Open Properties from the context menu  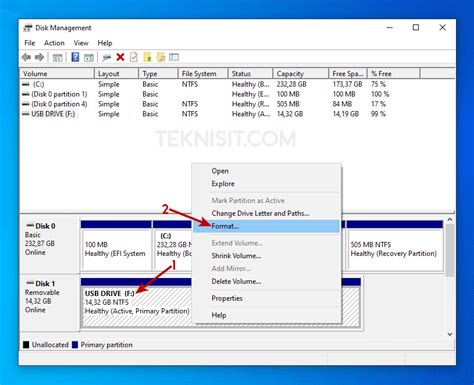[266, 298]
